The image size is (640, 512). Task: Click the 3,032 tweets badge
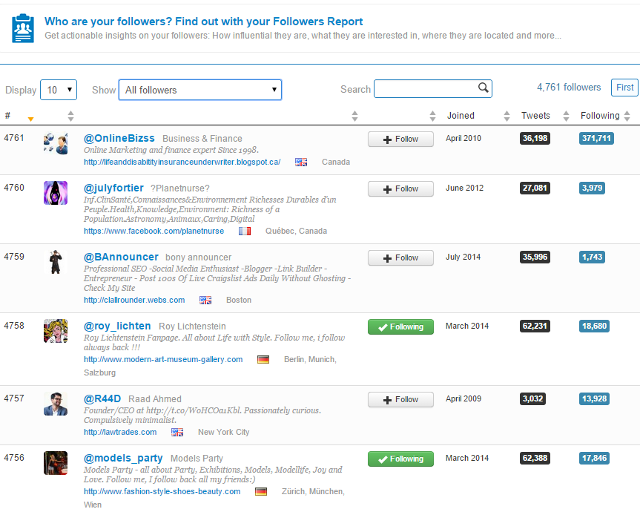click(533, 399)
